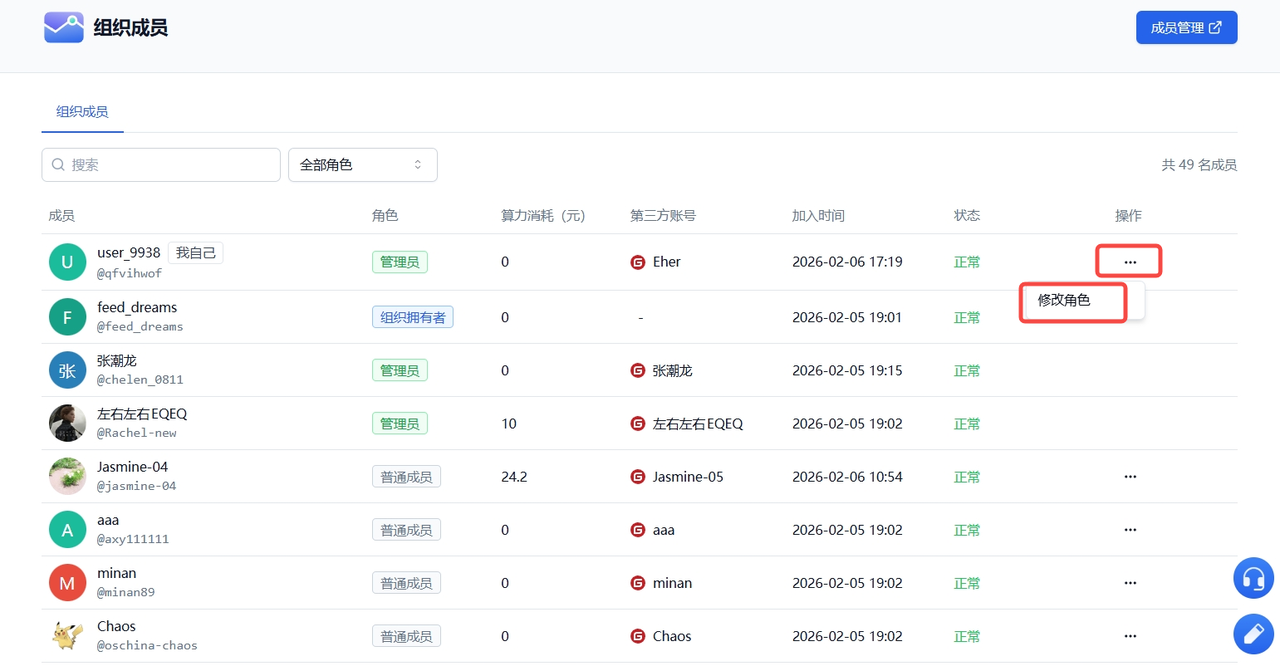Click the handle @minan89
Viewport: 1280px width, 666px height.
126,592
